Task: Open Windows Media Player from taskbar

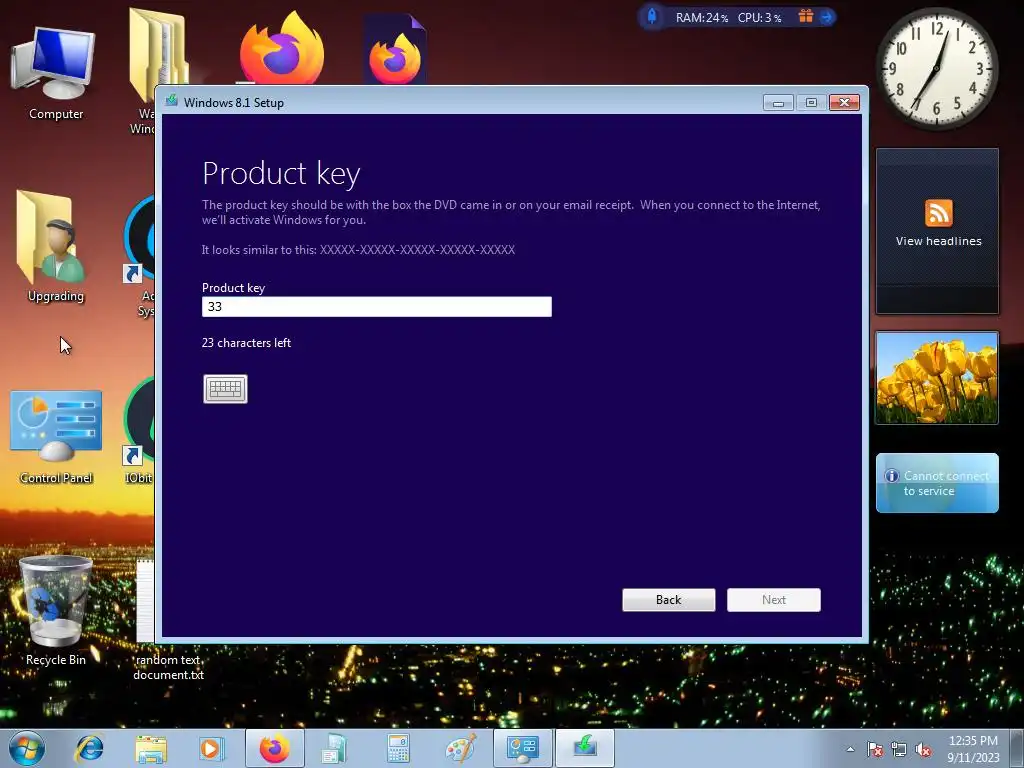Action: click(x=211, y=748)
